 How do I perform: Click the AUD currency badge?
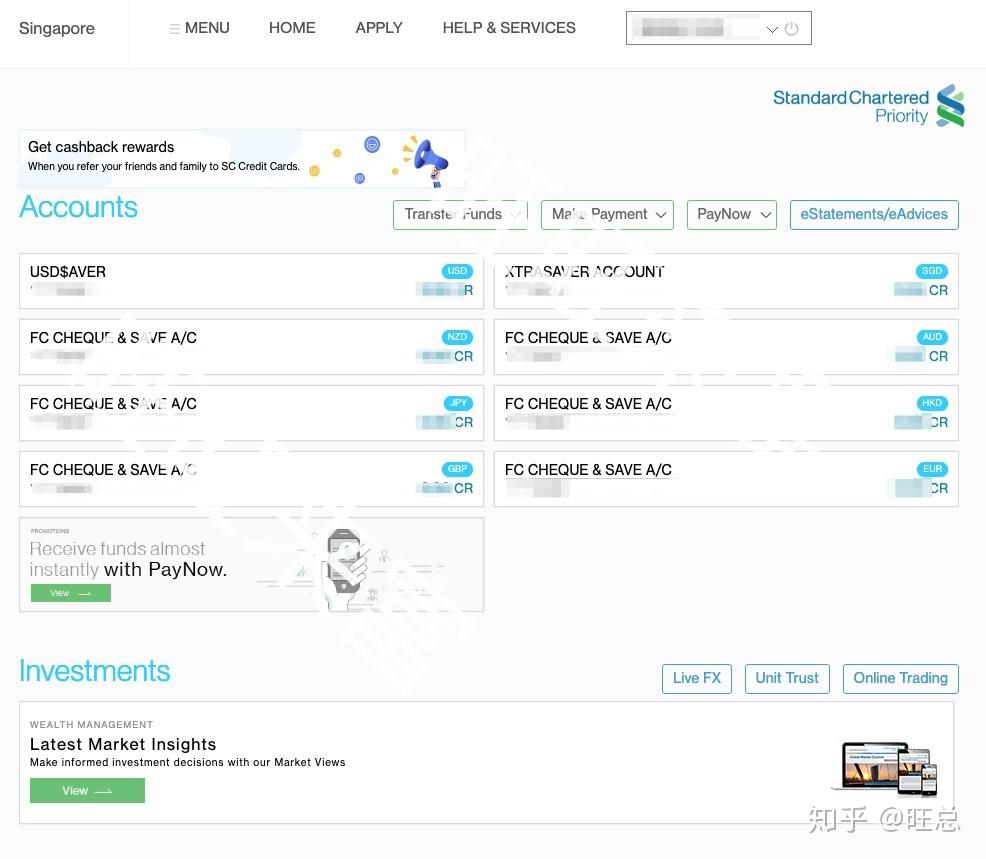(x=932, y=337)
